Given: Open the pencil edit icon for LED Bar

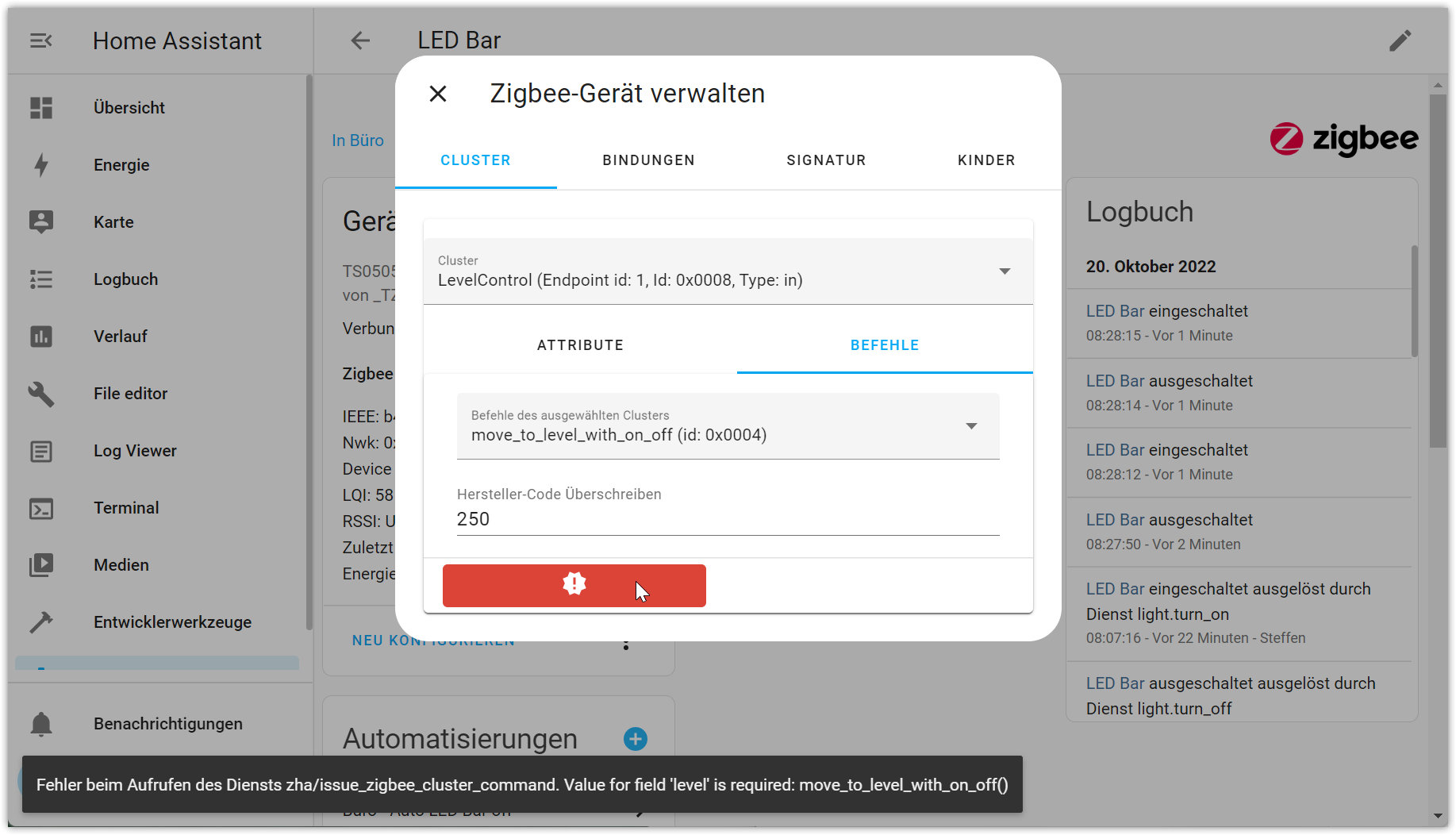Looking at the screenshot, I should click(x=1401, y=40).
